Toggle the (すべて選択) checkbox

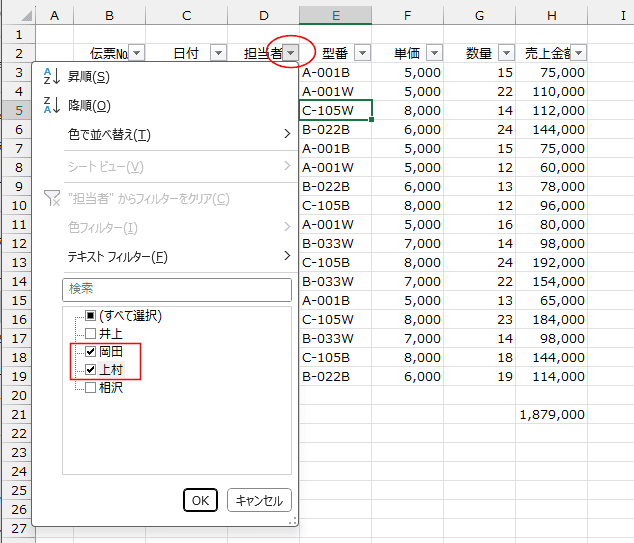click(91, 315)
